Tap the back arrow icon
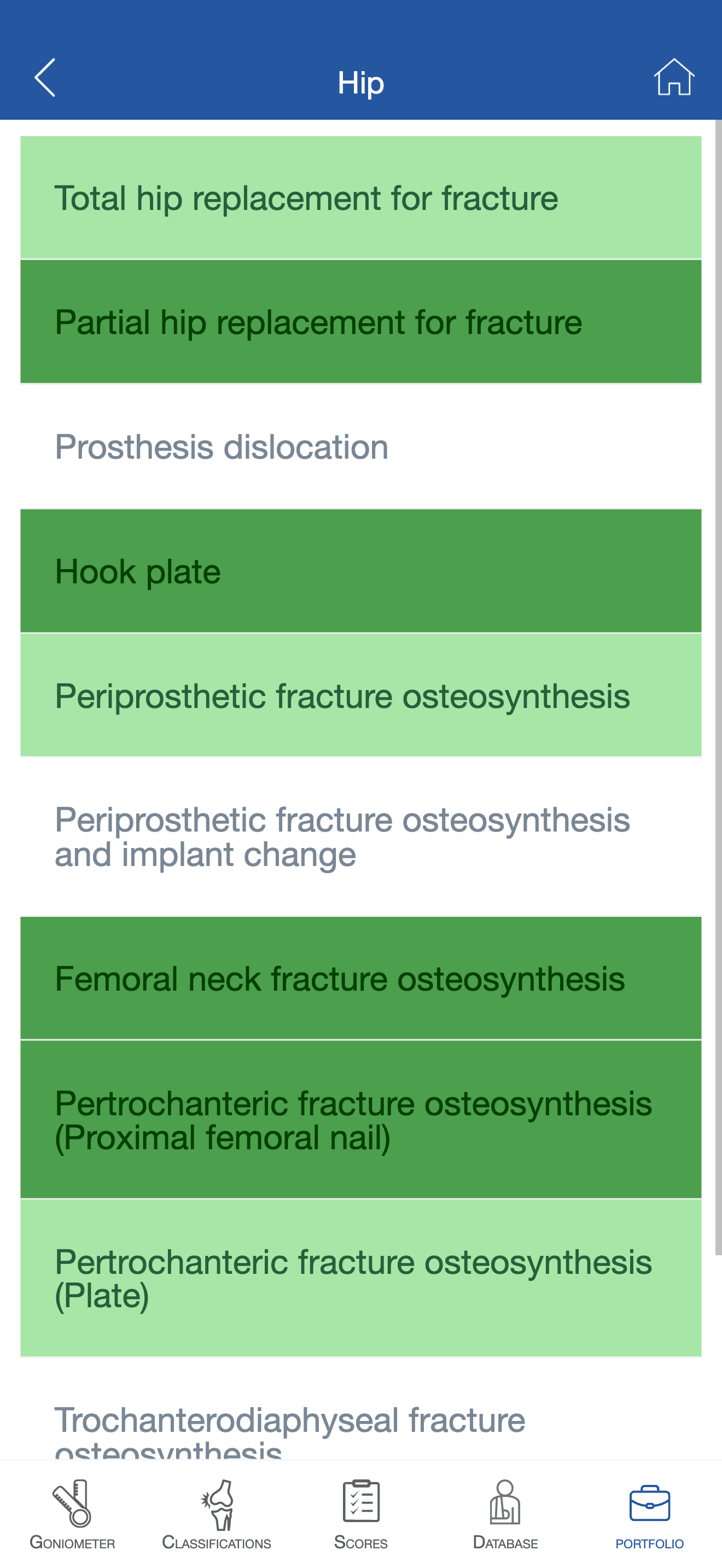 tap(45, 78)
